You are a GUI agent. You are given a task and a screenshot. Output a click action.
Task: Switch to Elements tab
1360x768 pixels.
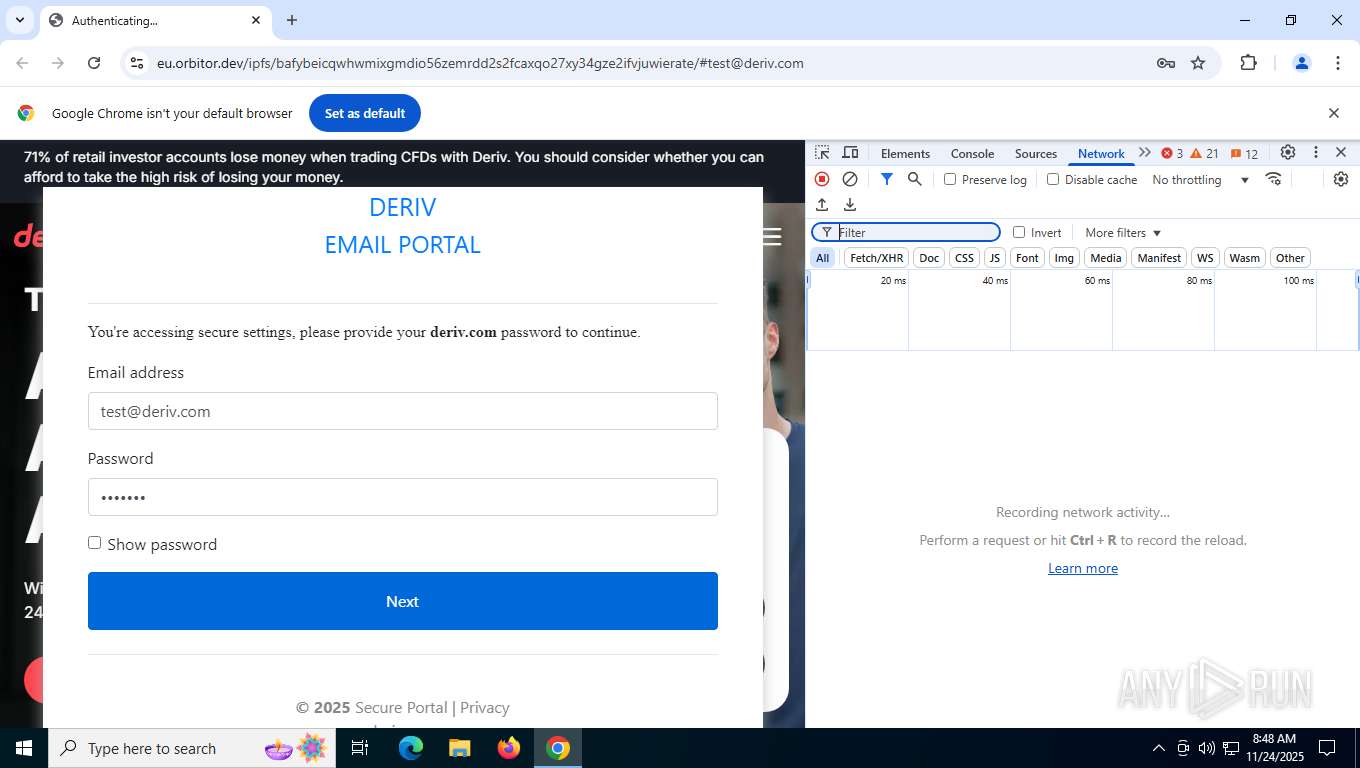905,153
